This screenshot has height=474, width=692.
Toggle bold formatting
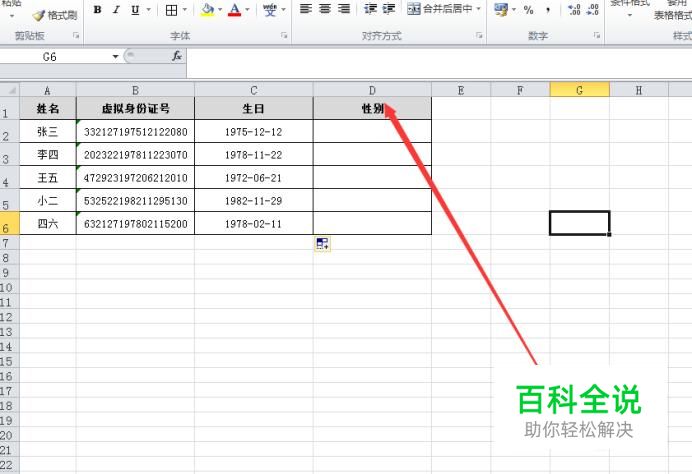[x=98, y=9]
